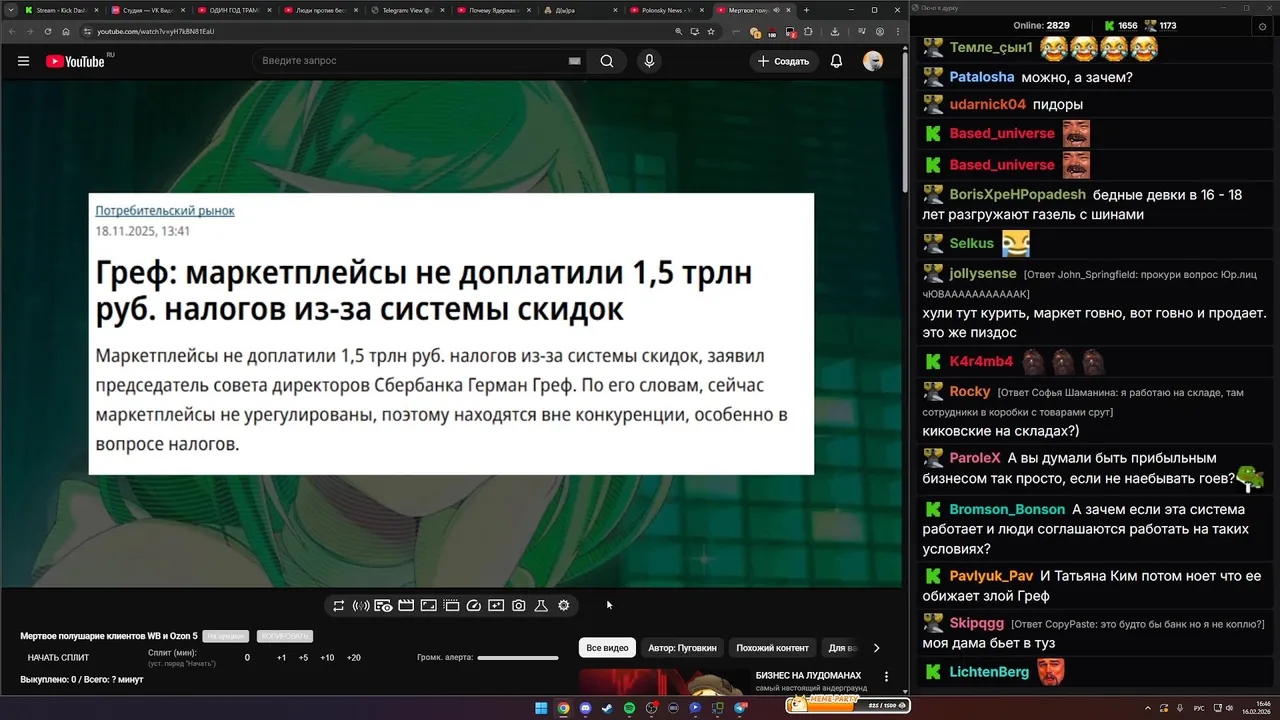Add +5 split minutes
1280x720 pixels.
303,658
